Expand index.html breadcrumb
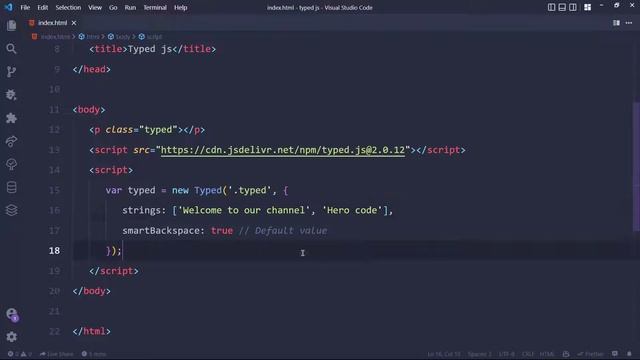640x360 pixels. click(x=51, y=37)
